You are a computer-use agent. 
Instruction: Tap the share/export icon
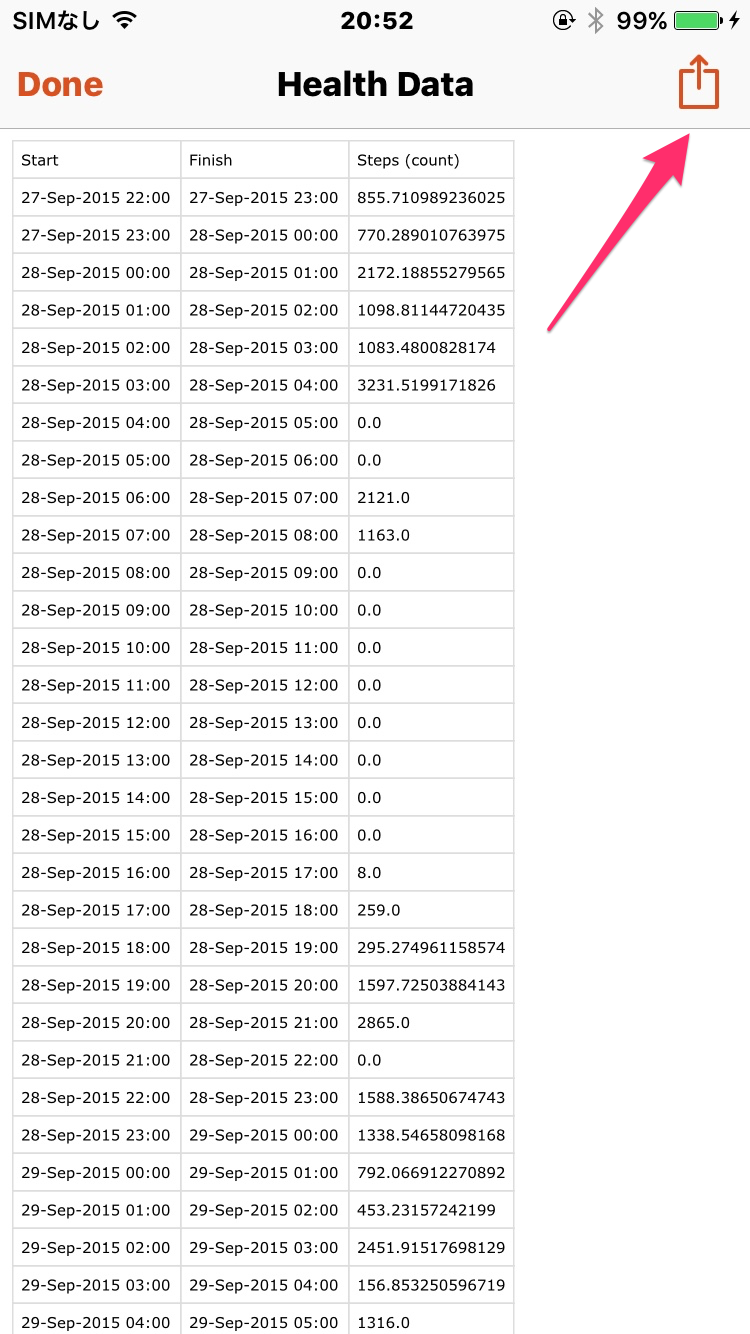(699, 82)
